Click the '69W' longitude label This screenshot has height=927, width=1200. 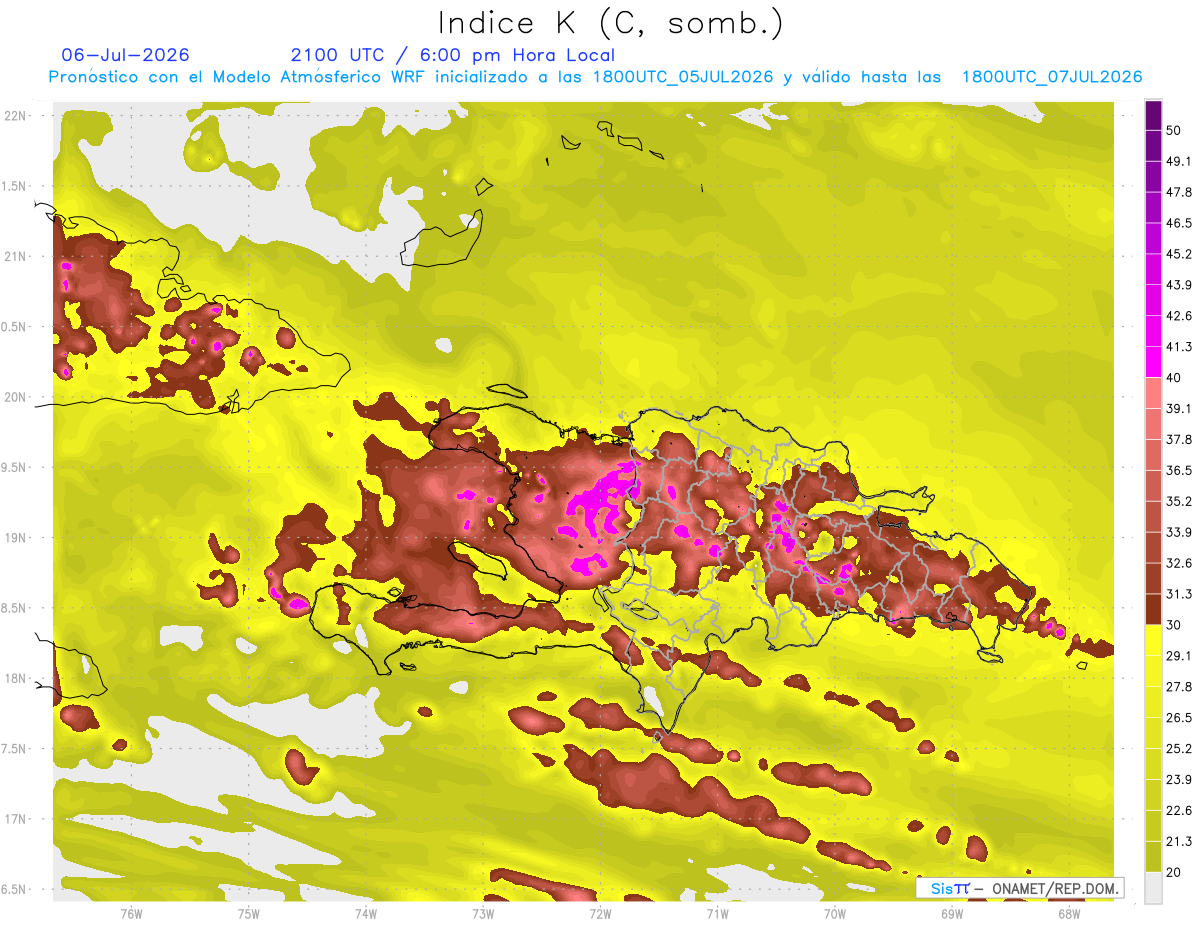[x=952, y=912]
